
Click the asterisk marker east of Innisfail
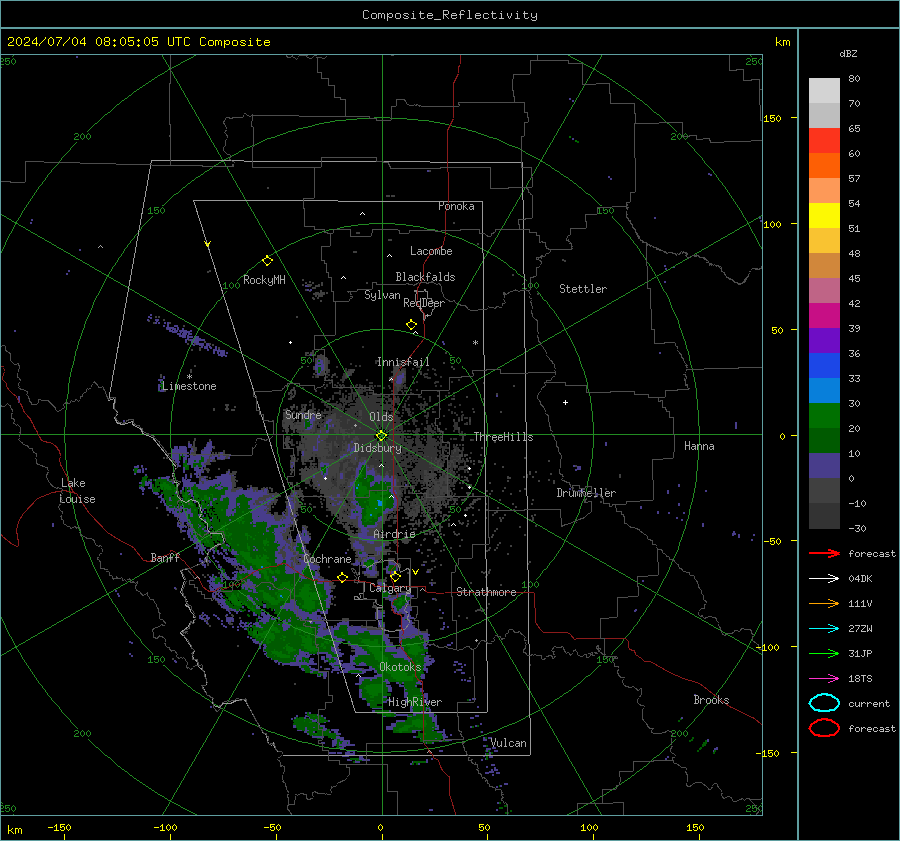coord(475,343)
